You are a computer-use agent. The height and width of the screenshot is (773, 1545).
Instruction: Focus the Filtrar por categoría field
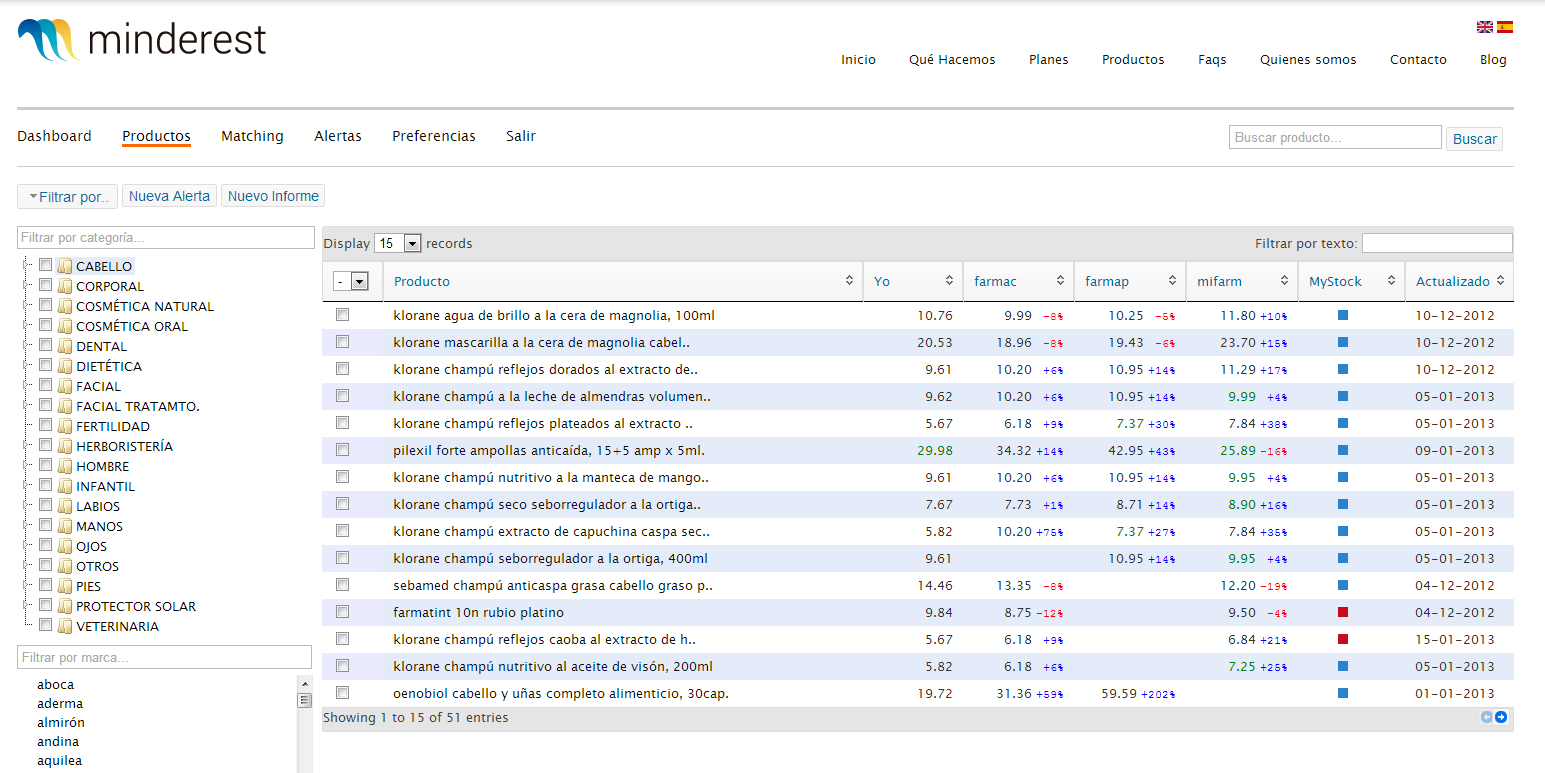(x=166, y=237)
